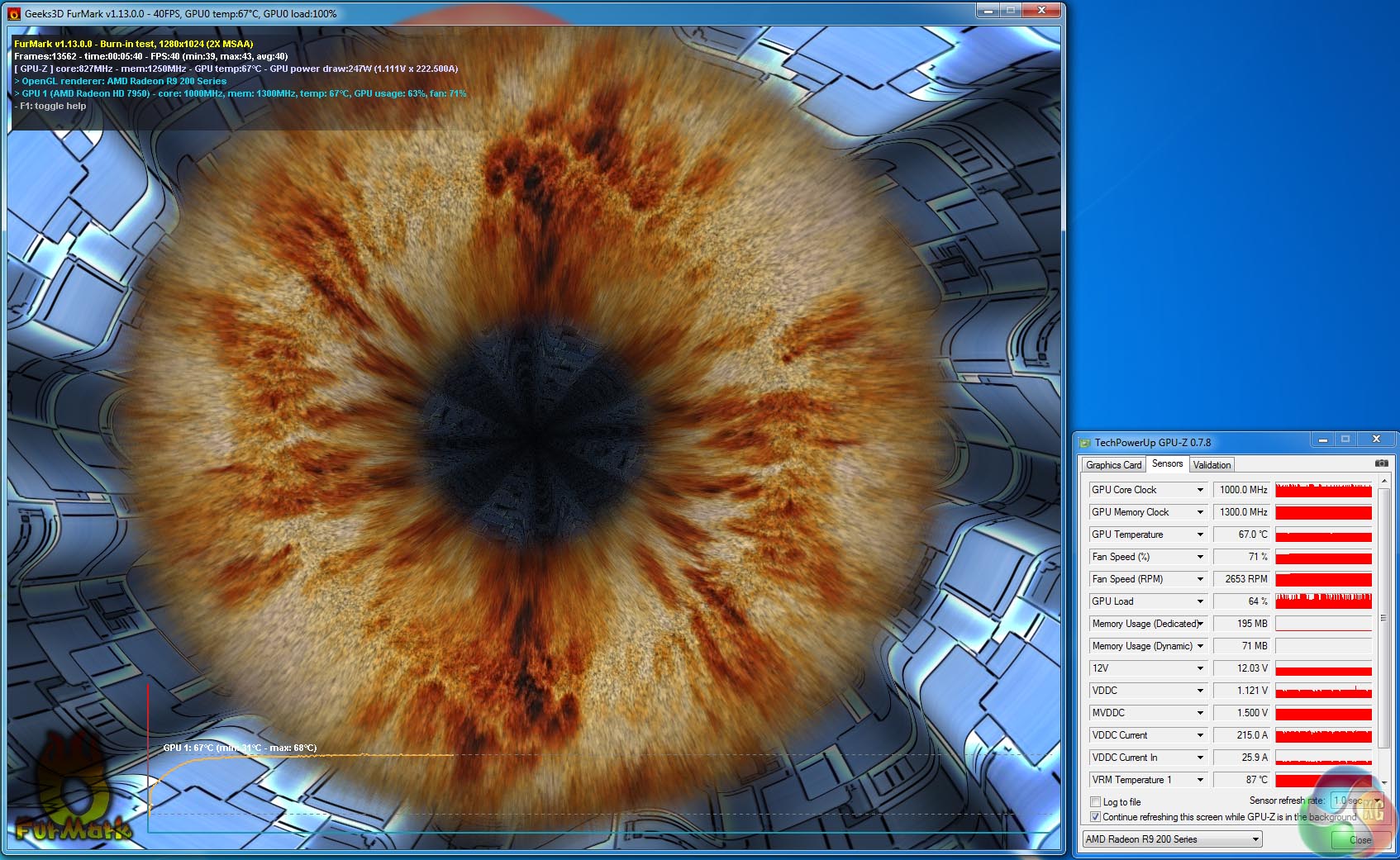Open the GPU Core Clock sensor dropdown
1400x860 pixels.
(1200, 490)
